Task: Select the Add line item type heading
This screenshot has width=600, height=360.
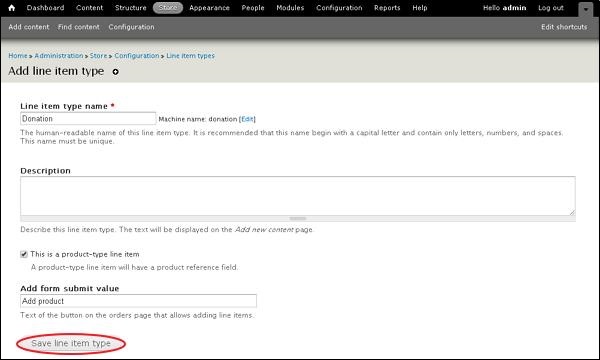Action: (56, 71)
